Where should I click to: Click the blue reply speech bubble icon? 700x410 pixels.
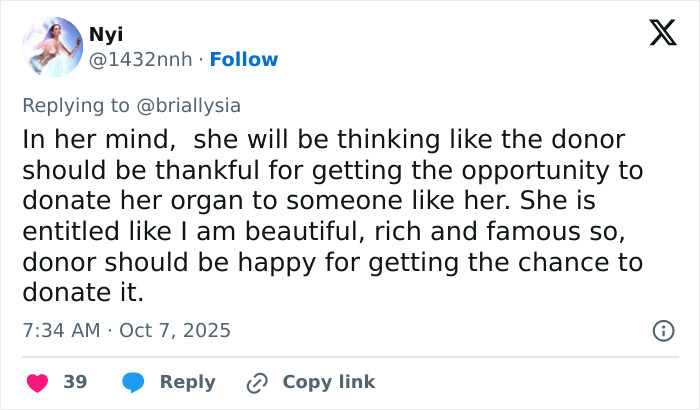[133, 382]
